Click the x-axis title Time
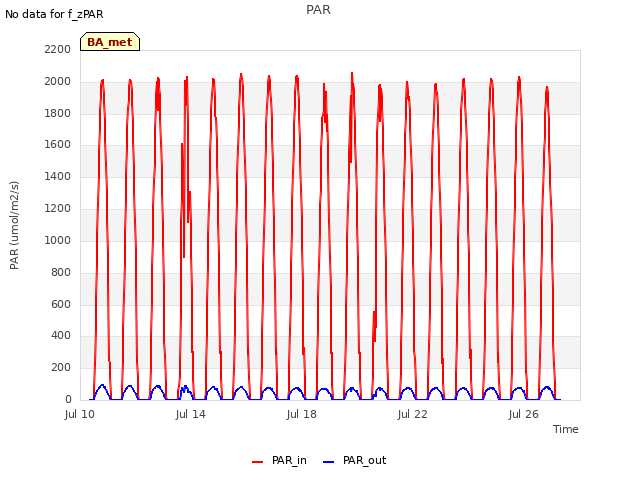The height and width of the screenshot is (480, 640). pos(566,429)
